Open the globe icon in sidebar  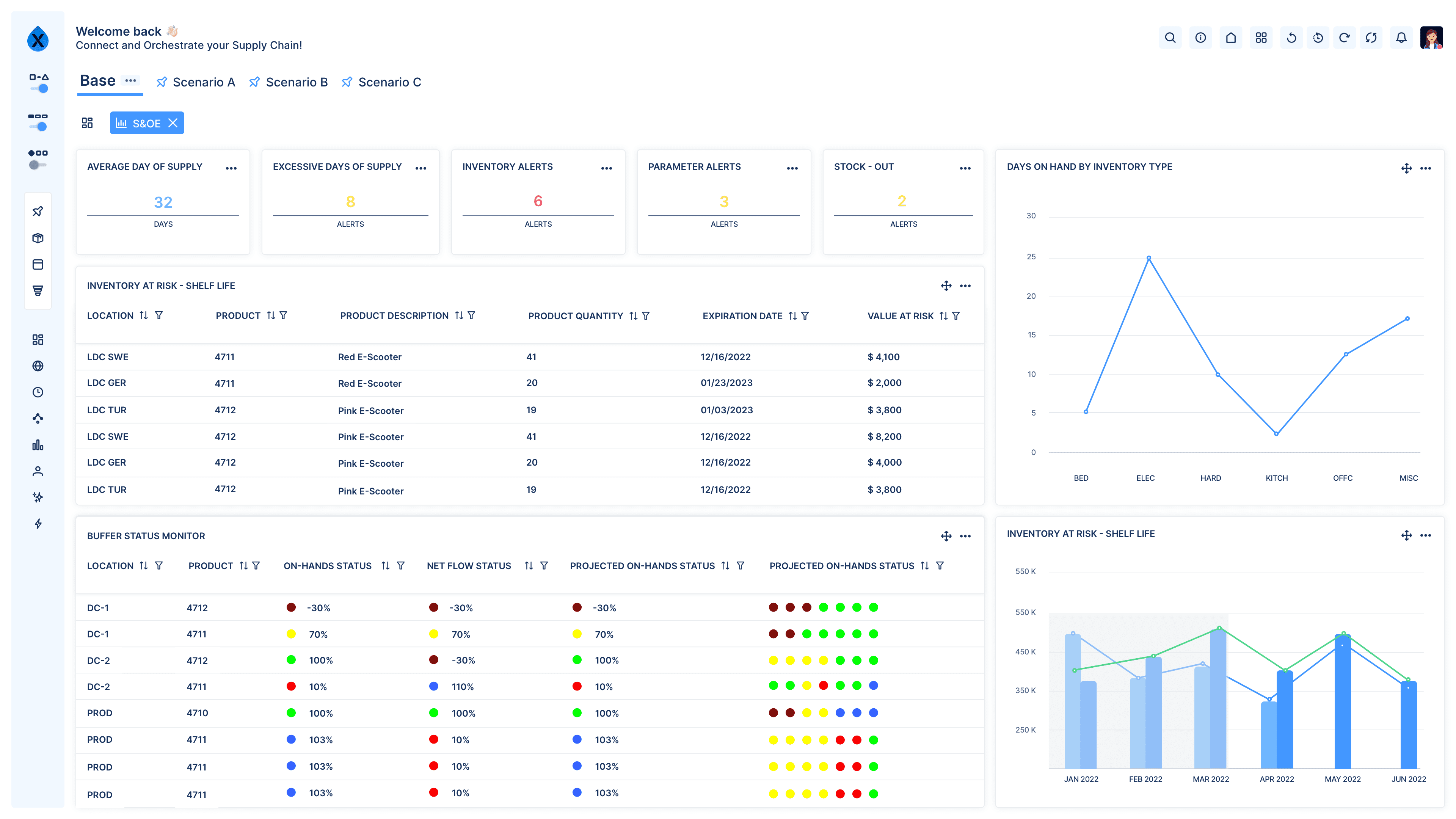[x=38, y=366]
